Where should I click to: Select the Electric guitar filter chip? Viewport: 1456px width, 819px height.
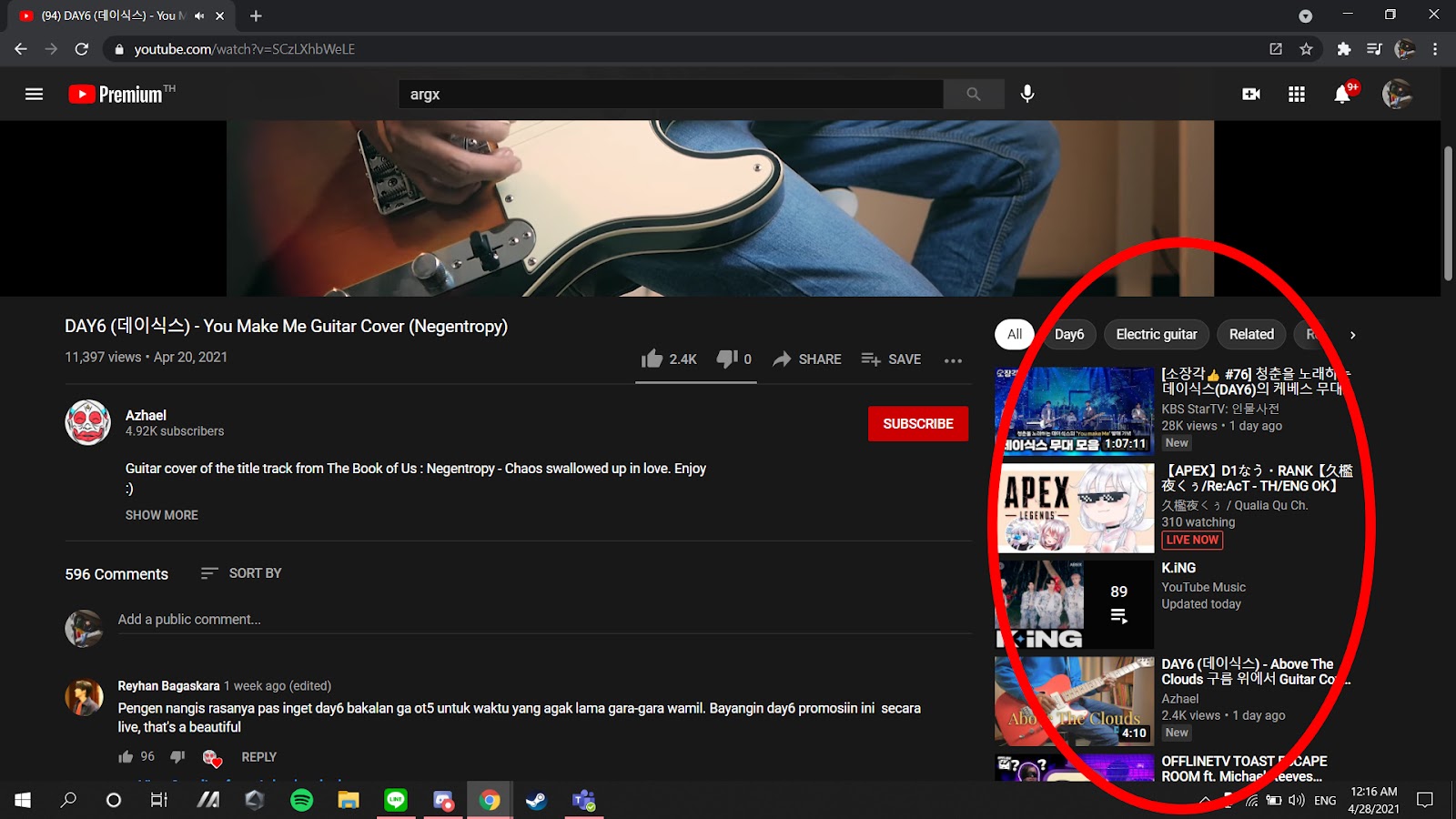click(x=1157, y=335)
